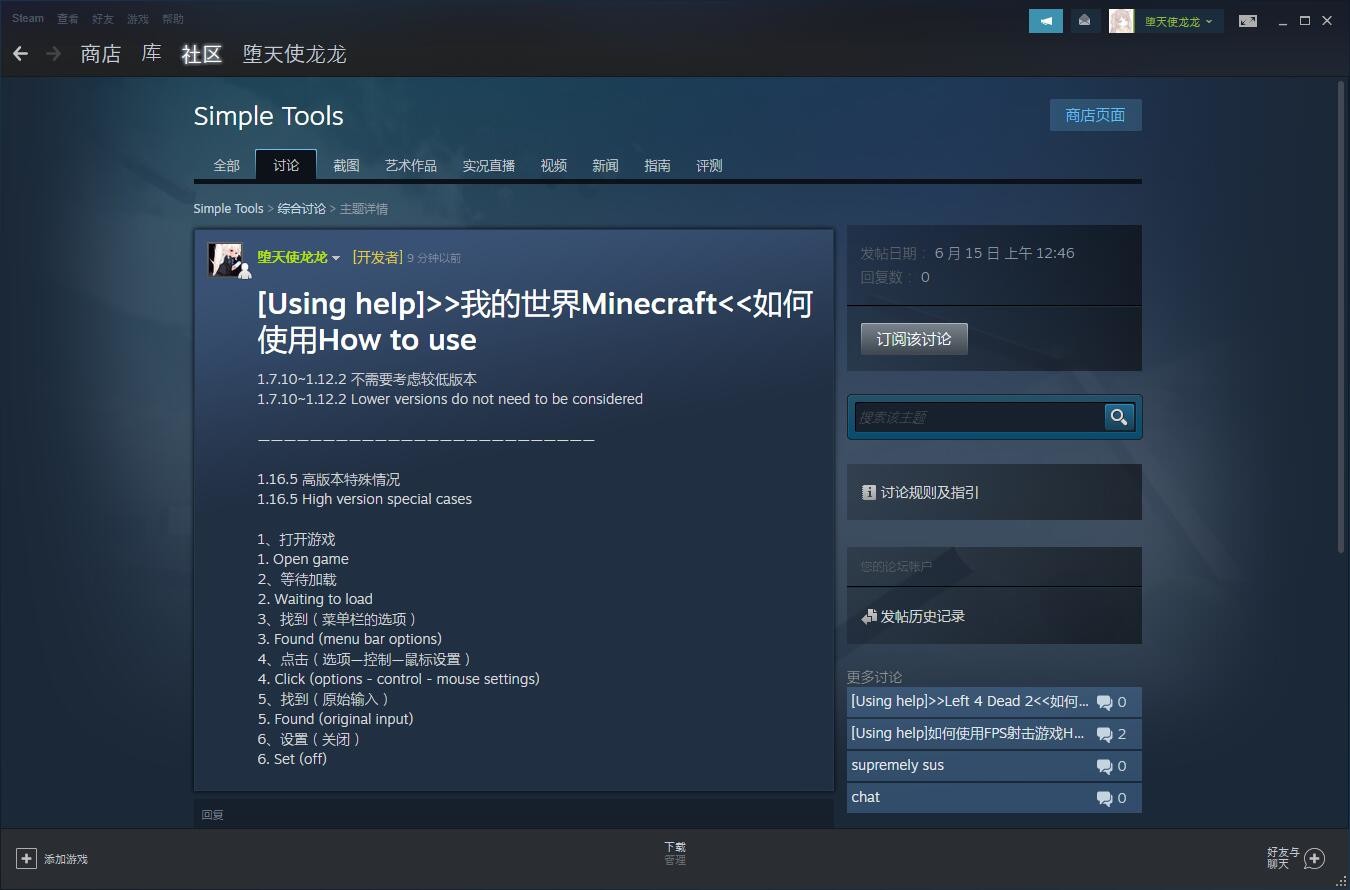Click the 订阅该讨论 button
Image resolution: width=1350 pixels, height=890 pixels.
pos(914,339)
